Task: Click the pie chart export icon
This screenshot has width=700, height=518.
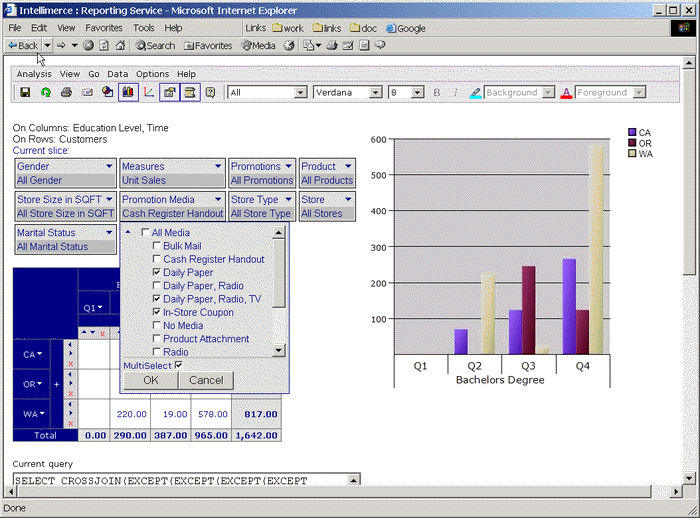Action: pos(108,92)
